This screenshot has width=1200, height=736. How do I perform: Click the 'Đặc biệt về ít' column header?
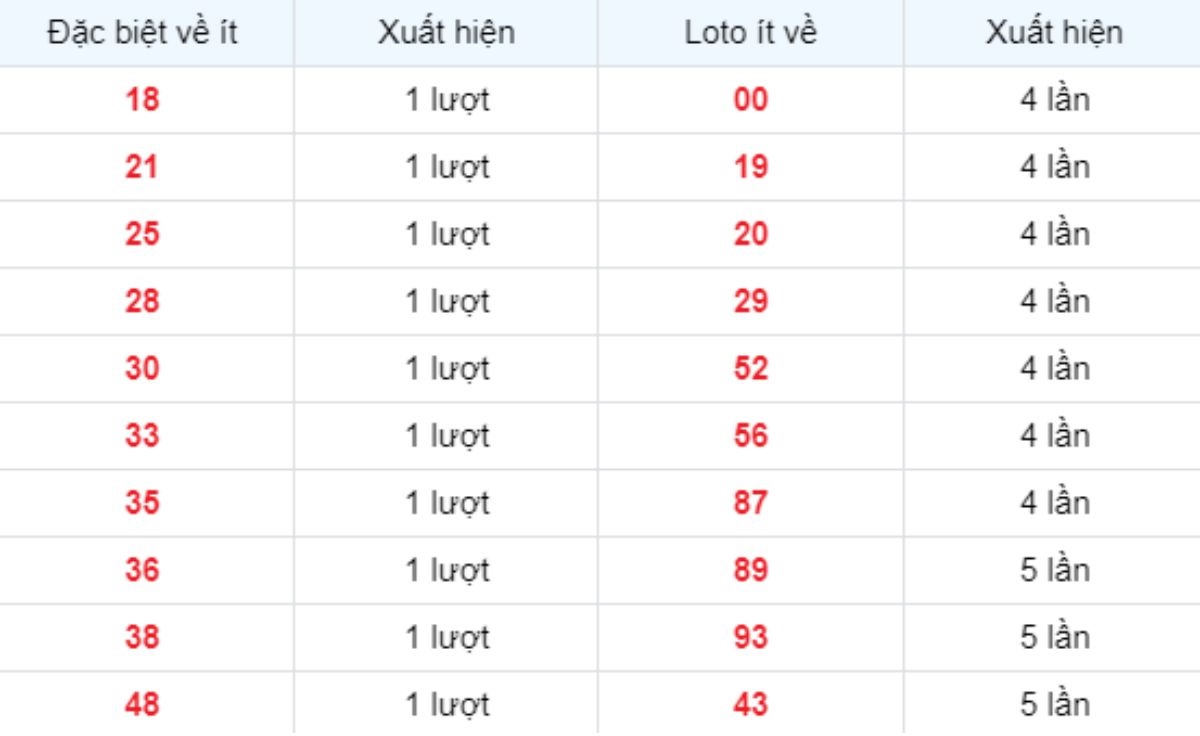point(142,32)
